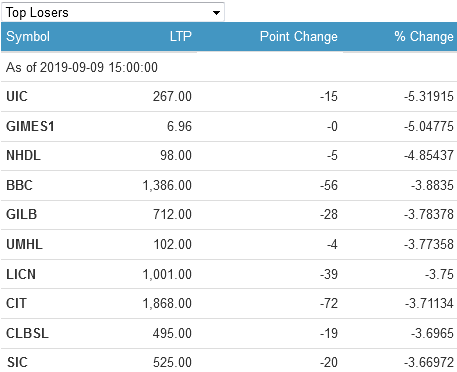Select the GILB symbol row
Viewport: 457px width, 372px height.
228,214
